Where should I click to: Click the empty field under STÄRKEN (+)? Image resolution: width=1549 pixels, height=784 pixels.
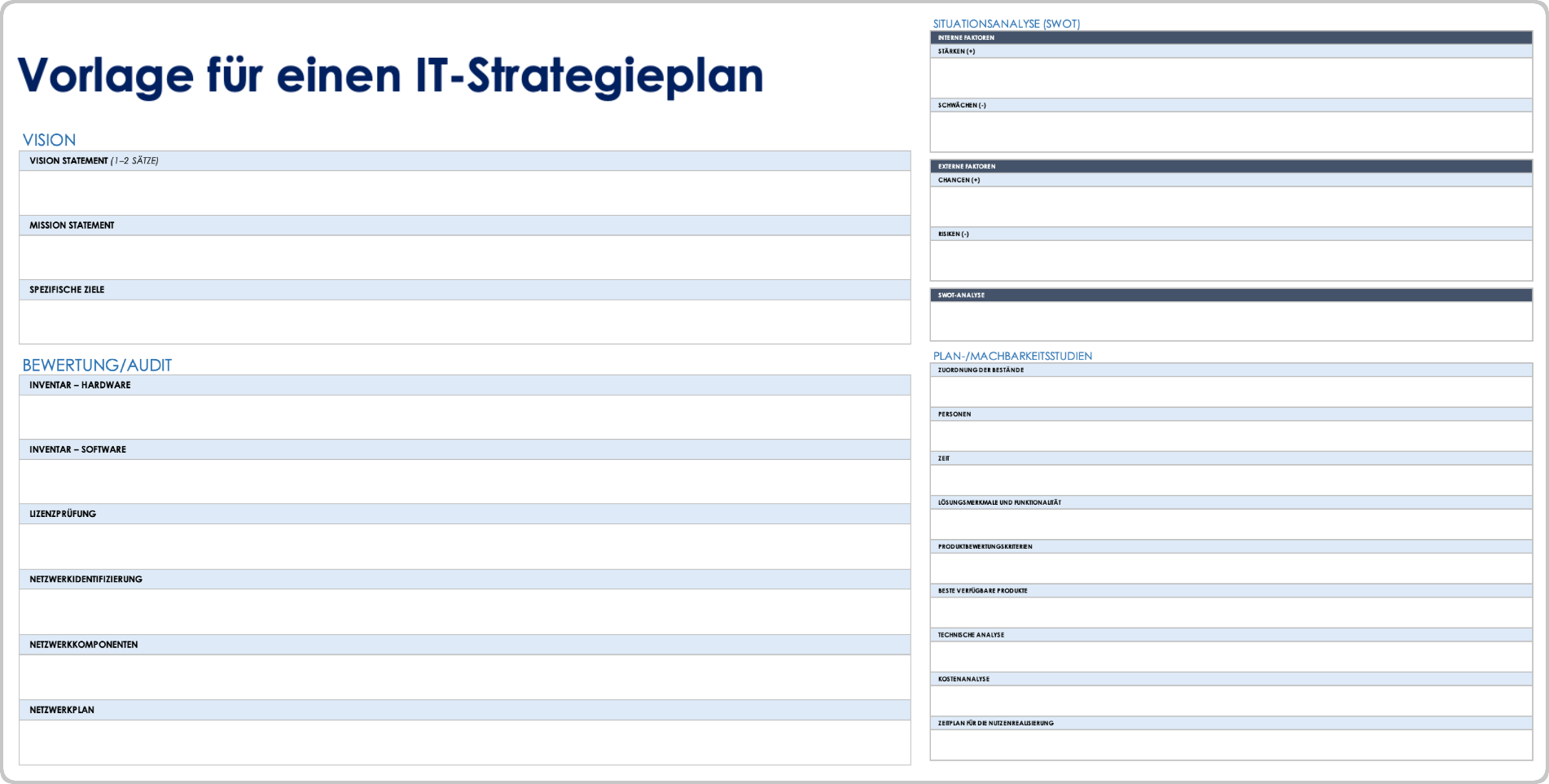(1231, 78)
